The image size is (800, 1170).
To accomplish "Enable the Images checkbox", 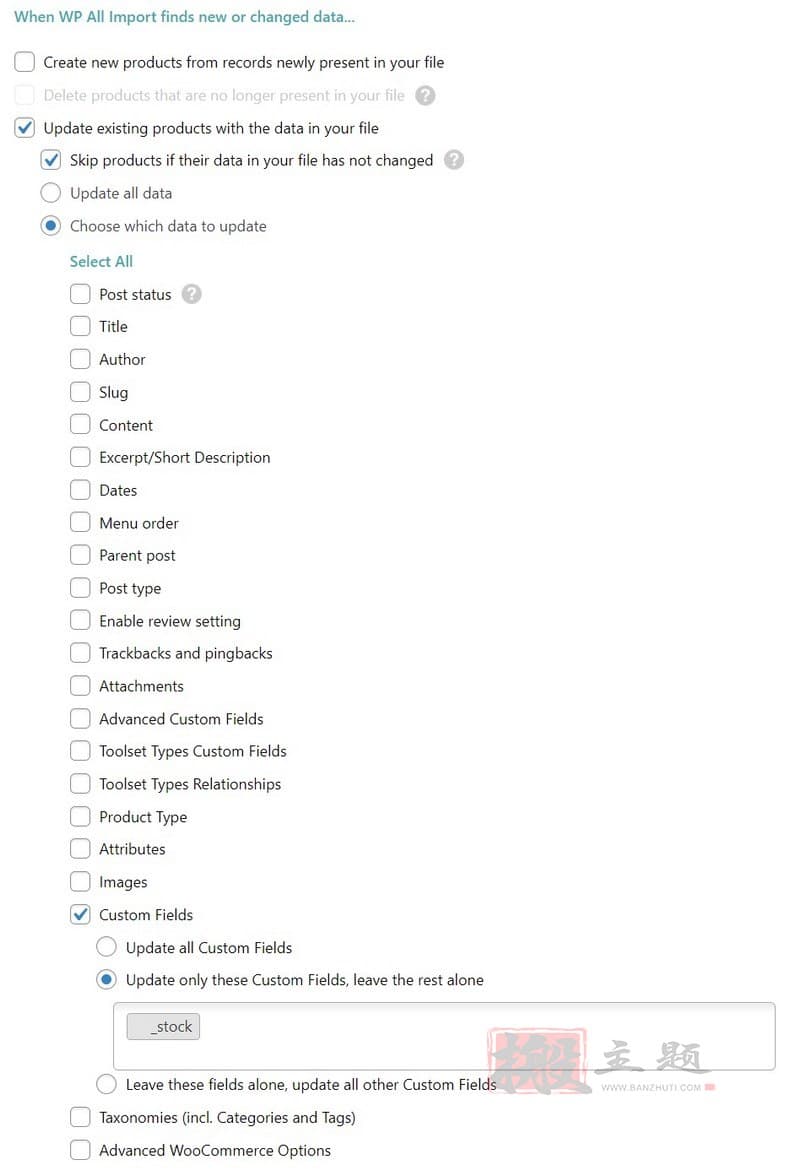I will click(x=80, y=882).
